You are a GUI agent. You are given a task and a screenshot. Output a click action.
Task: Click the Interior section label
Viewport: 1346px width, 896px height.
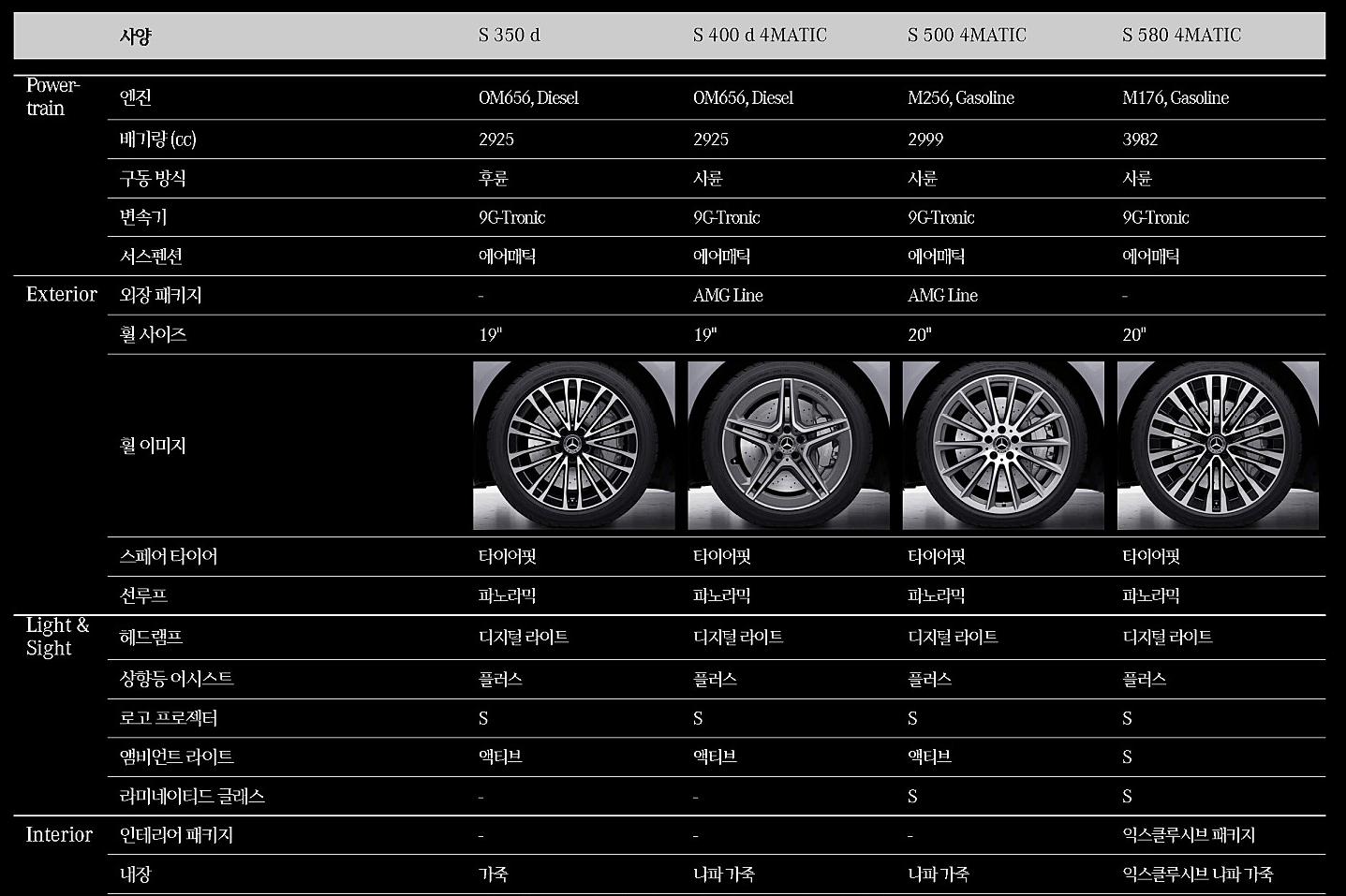coord(59,834)
